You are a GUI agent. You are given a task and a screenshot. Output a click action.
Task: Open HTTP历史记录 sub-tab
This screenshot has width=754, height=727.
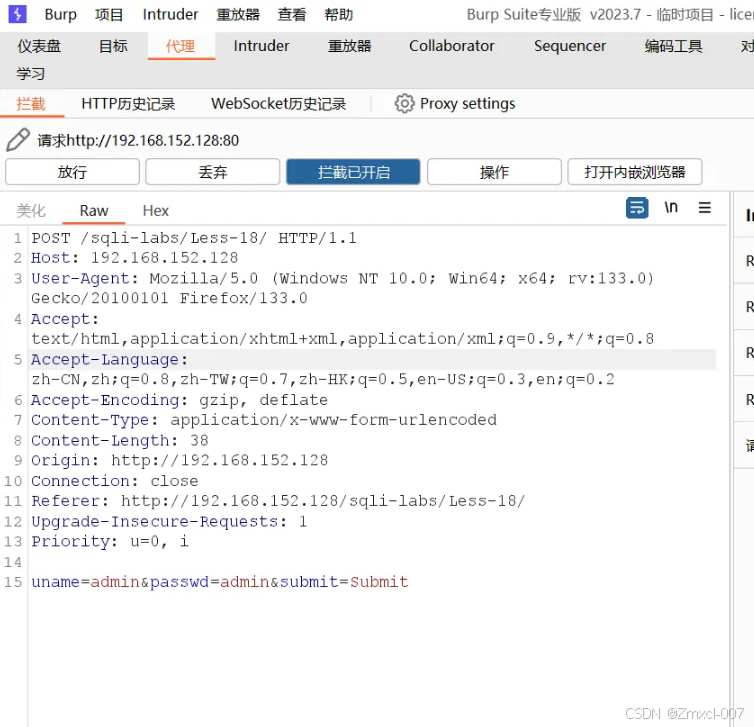click(128, 103)
